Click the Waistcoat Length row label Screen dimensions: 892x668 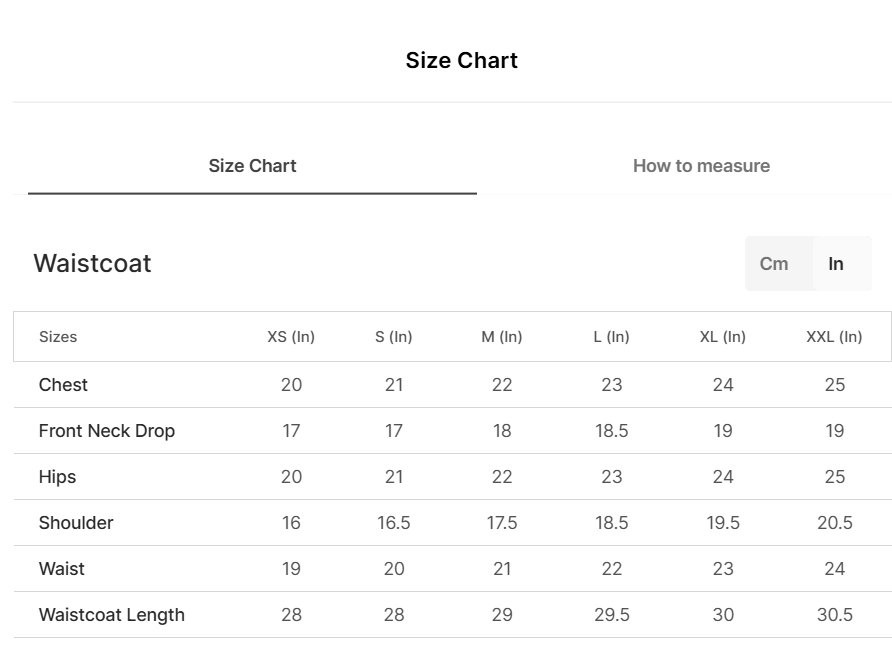pos(112,615)
